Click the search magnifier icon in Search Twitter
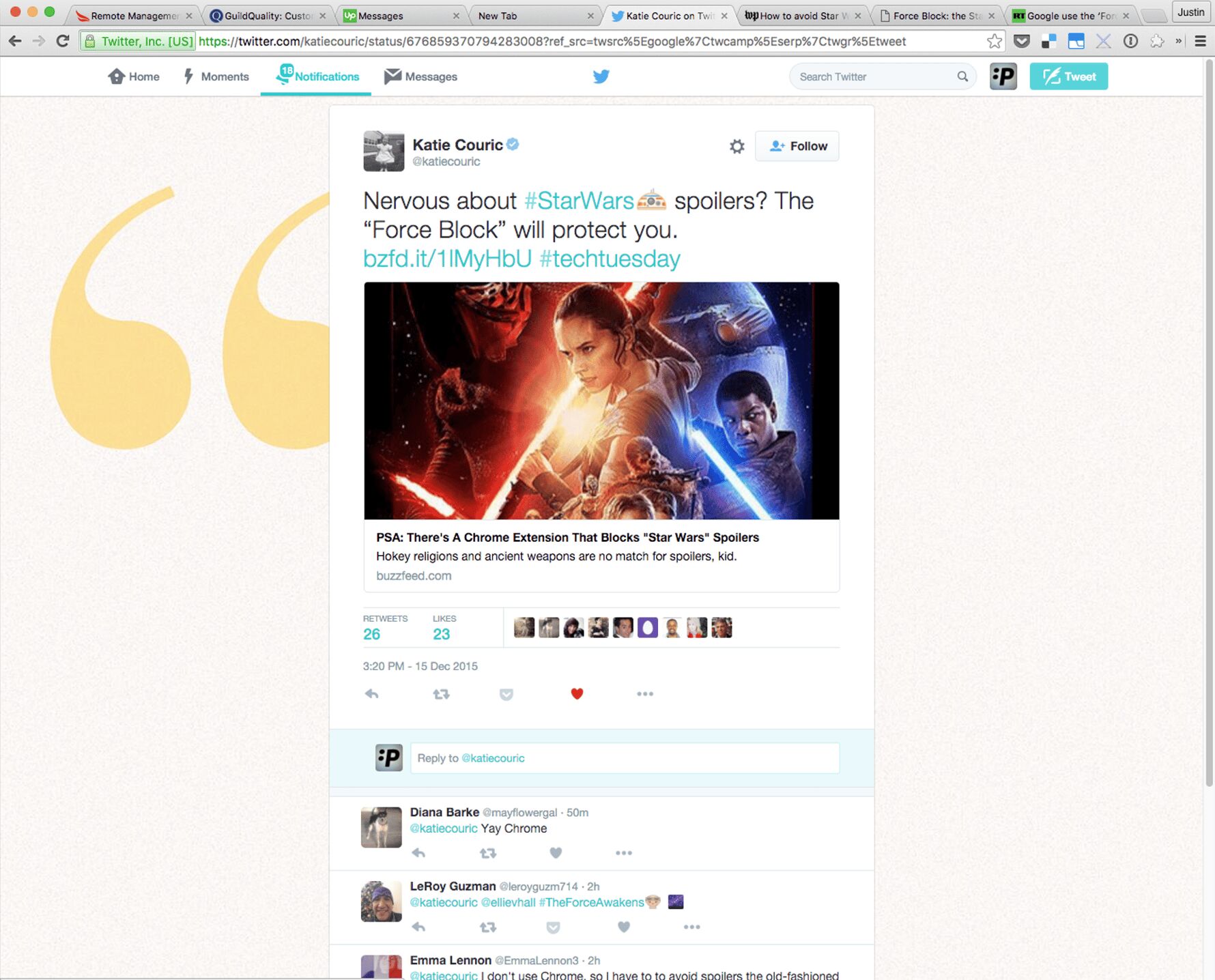This screenshot has width=1215, height=980. (962, 76)
